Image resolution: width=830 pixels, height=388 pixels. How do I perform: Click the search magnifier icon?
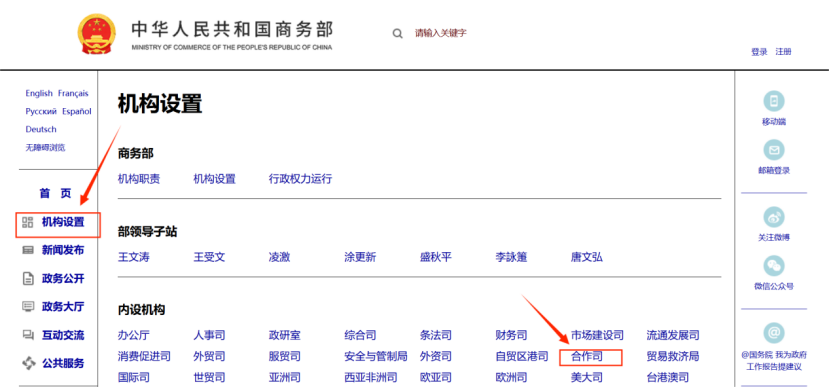pyautogui.click(x=397, y=34)
